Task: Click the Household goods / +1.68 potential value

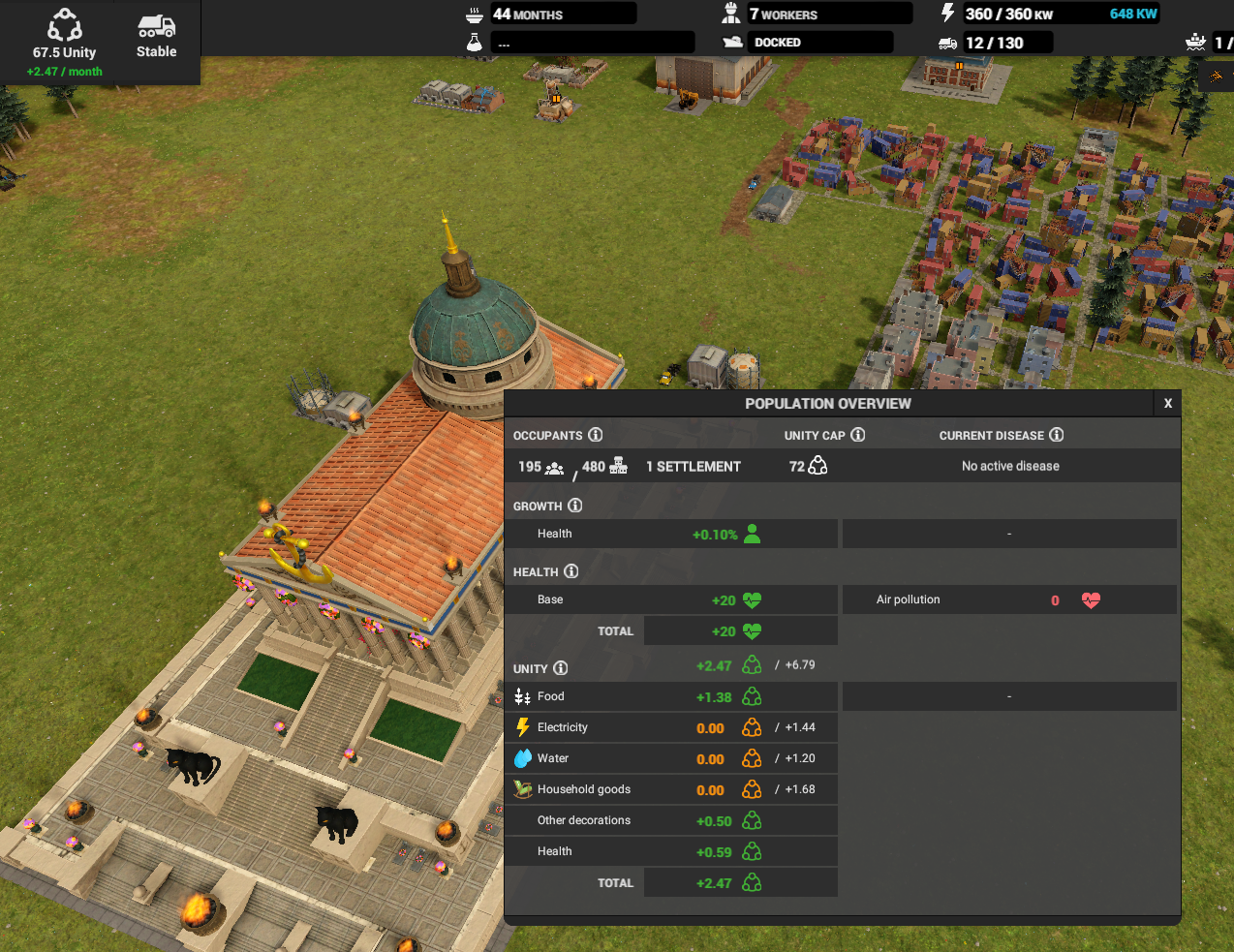Action: 795,789
